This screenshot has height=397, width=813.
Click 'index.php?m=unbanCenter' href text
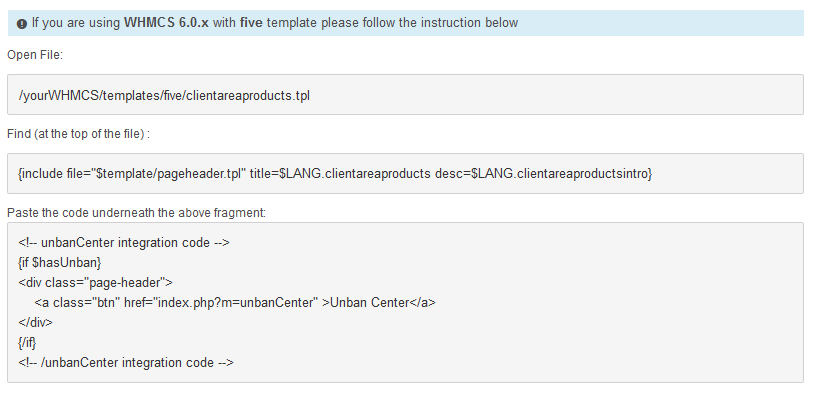pyautogui.click(x=235, y=303)
